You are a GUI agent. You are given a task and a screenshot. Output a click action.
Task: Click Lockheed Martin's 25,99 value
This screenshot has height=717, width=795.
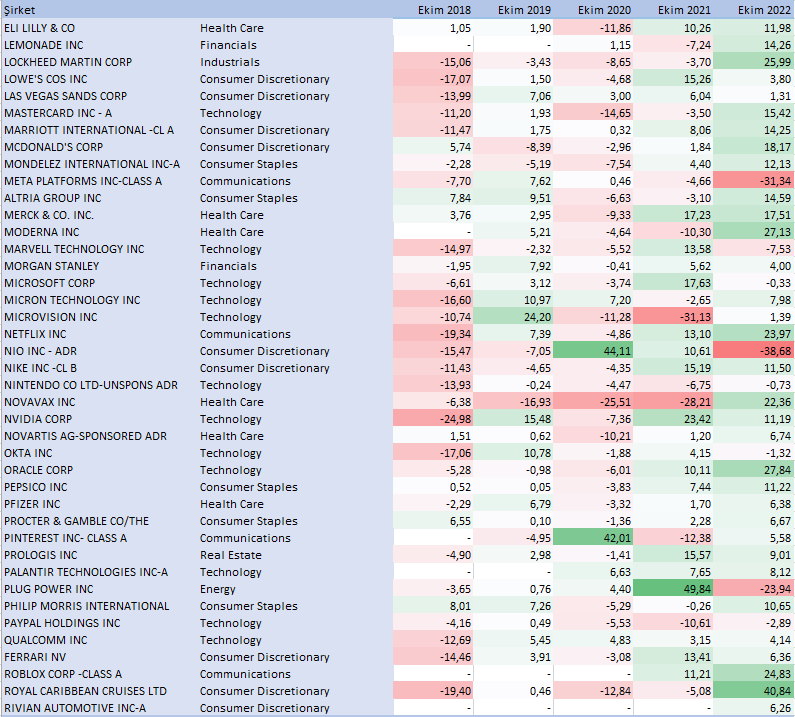pyautogui.click(x=752, y=62)
